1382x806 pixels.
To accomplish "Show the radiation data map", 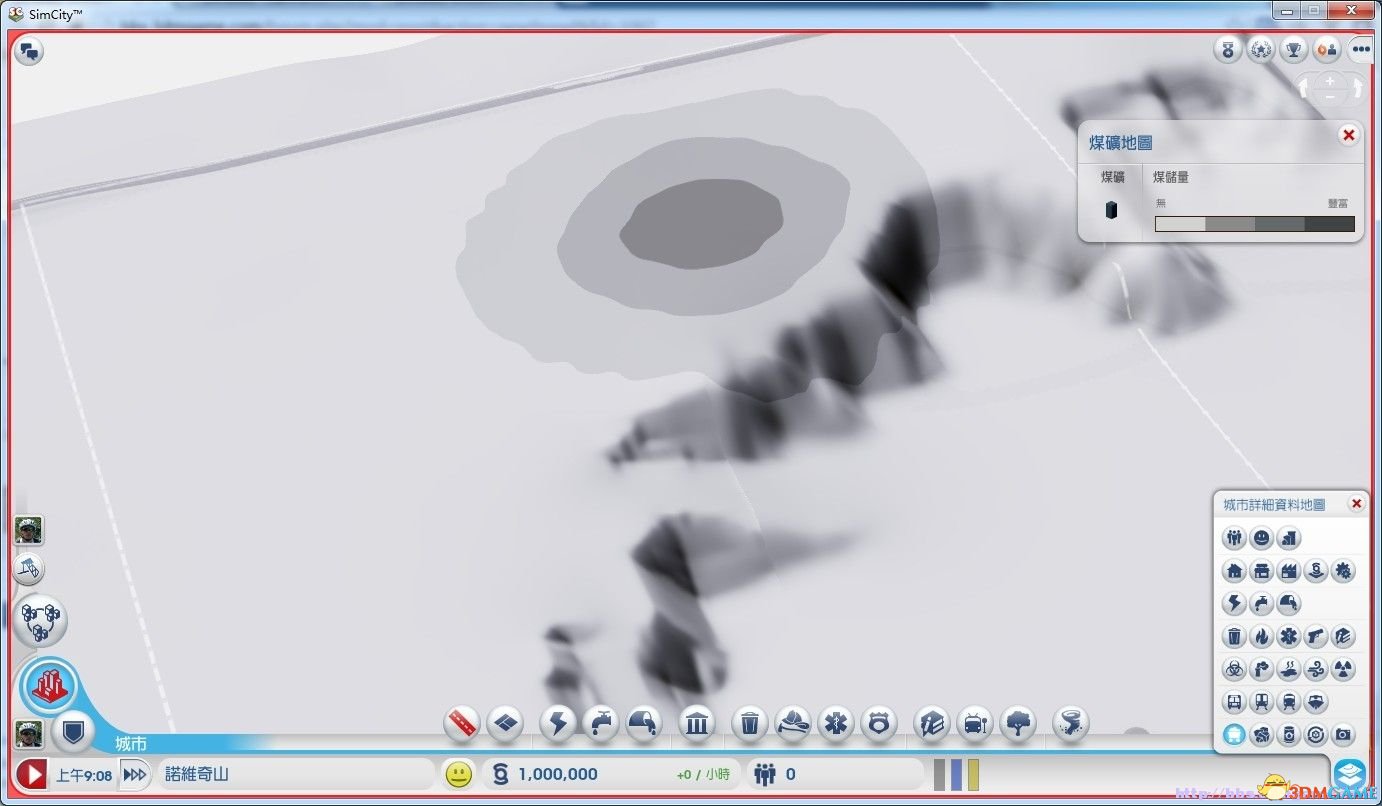I will [1343, 668].
